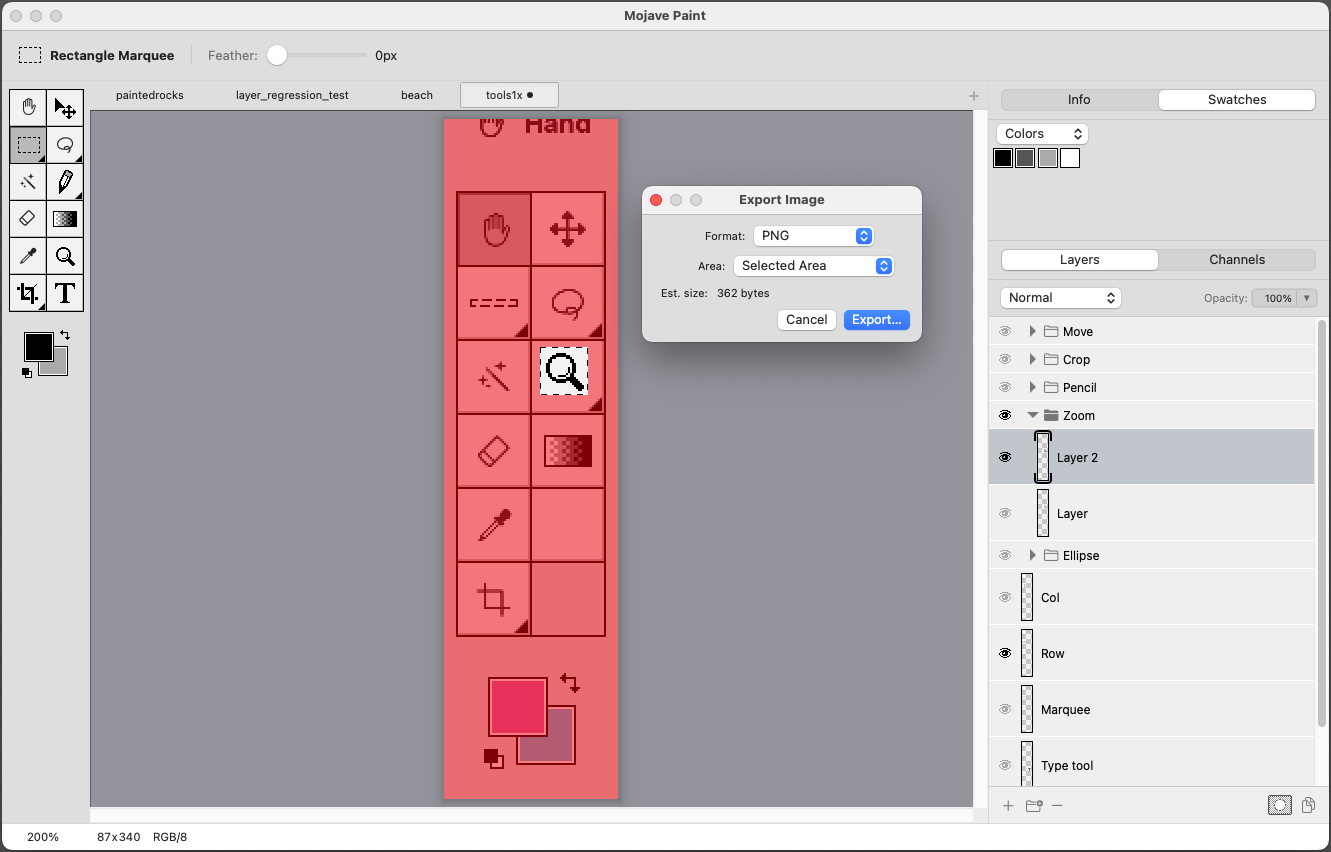The image size is (1331, 852).
Task: Select the Hand tool in the toolbox
Action: (x=28, y=108)
